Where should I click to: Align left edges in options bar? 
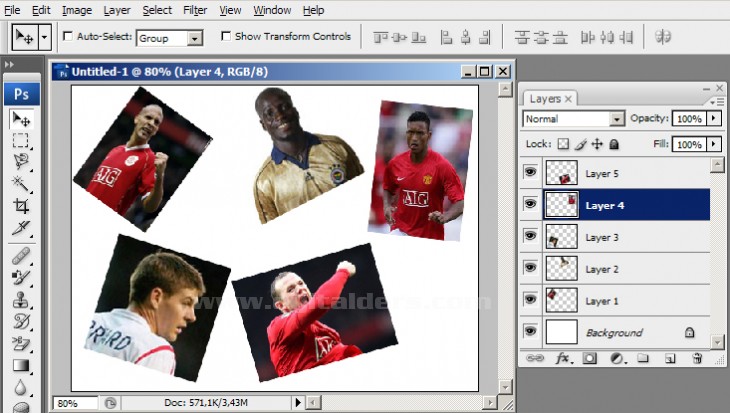[x=446, y=37]
